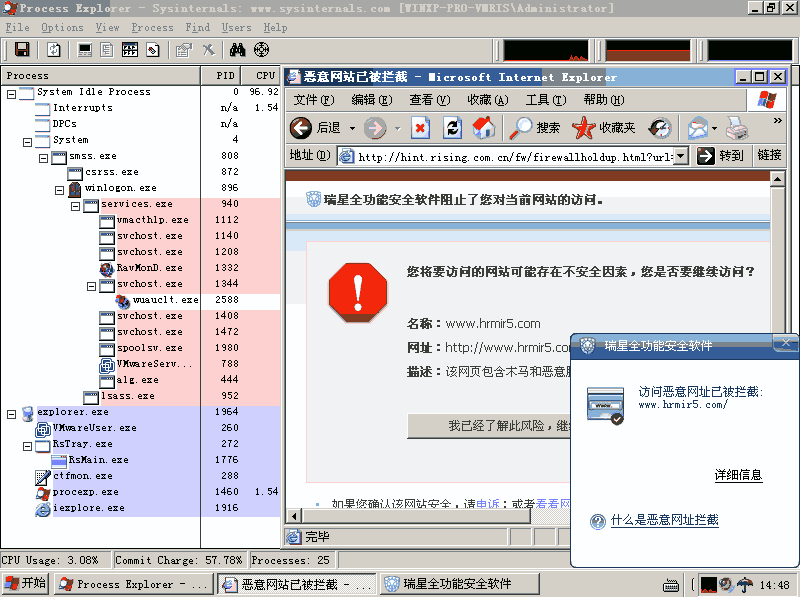The height and width of the screenshot is (597, 800).
Task: Switch to 瑞星全功能安全软件 taskbar button
Action: (459, 584)
